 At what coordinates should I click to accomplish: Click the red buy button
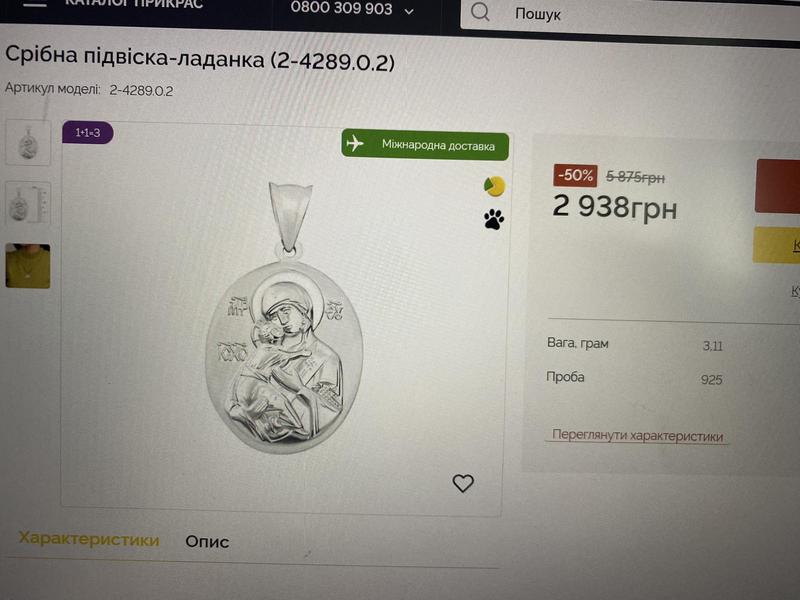pos(778,186)
